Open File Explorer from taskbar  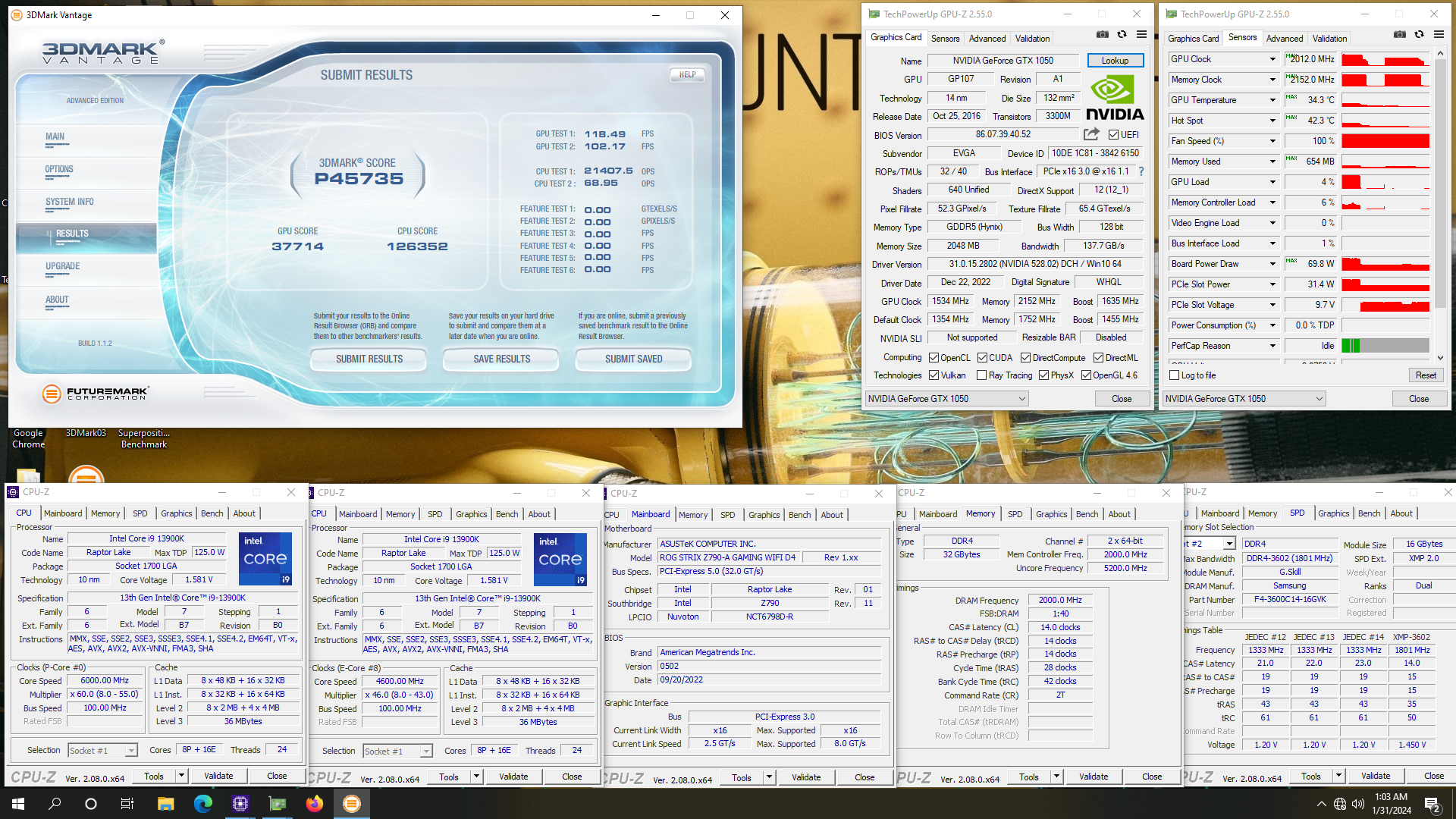(x=165, y=804)
